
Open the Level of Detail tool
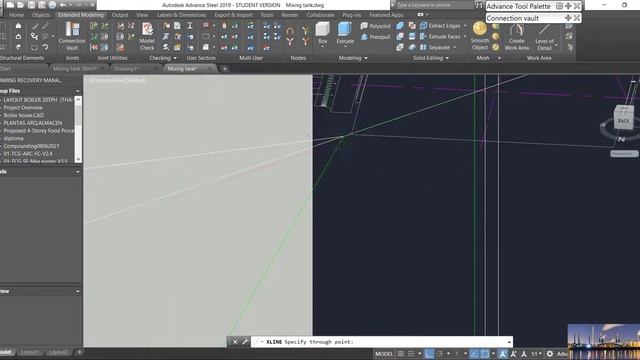point(544,37)
